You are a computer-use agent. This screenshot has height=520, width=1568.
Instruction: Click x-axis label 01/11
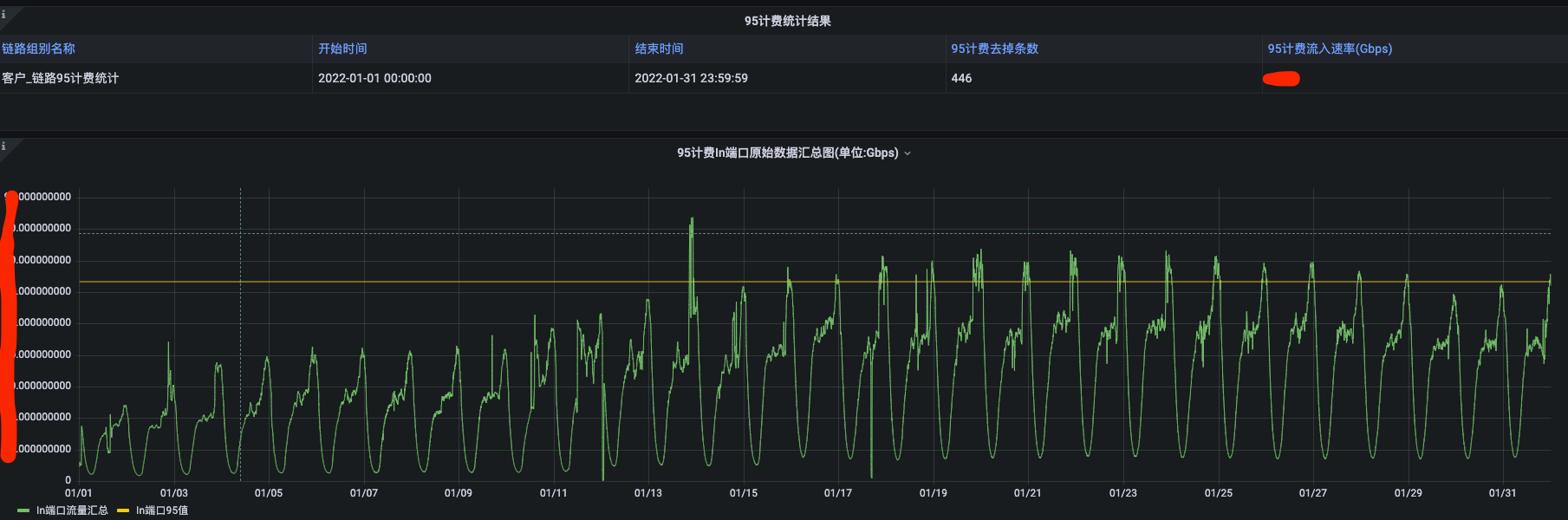[554, 493]
